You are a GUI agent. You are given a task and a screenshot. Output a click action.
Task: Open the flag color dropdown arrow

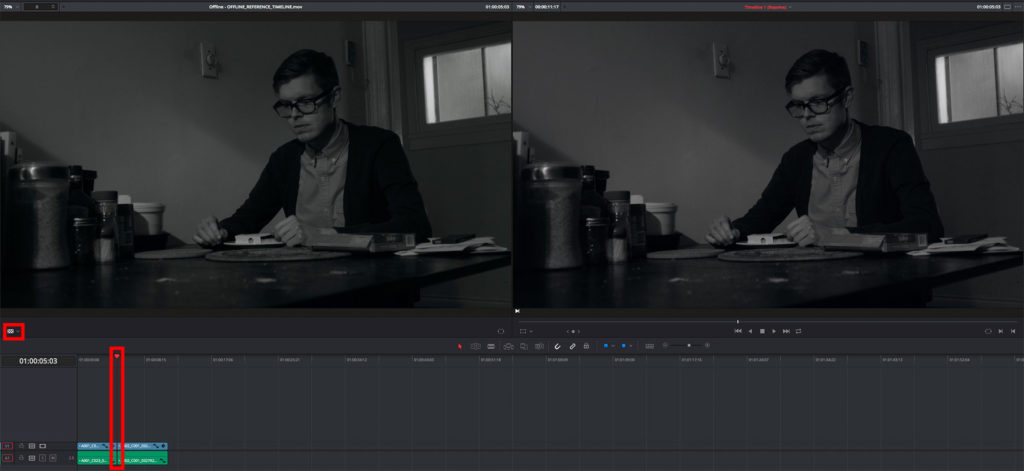coord(613,346)
